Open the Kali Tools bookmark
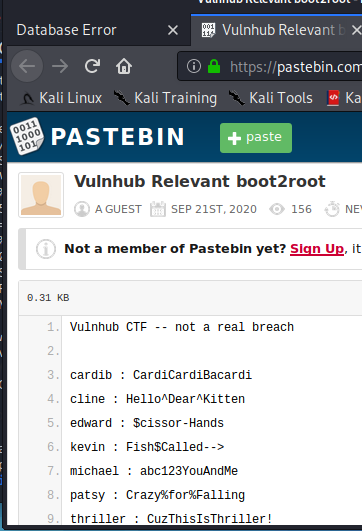Image resolution: width=362 pixels, height=531 pixels. (x=271, y=98)
